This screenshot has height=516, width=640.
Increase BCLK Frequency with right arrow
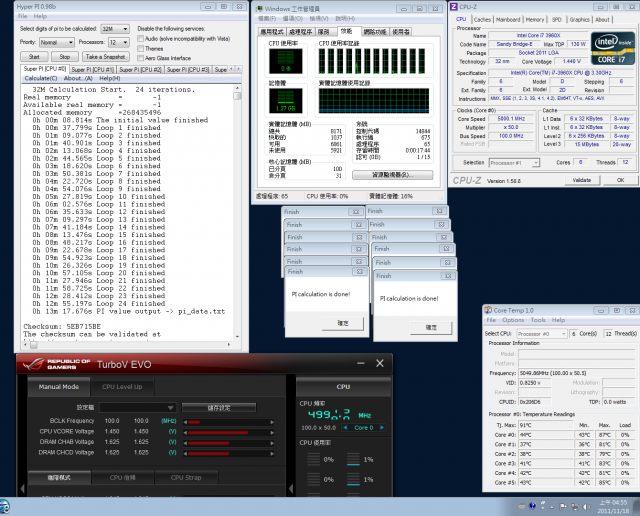(x=272, y=422)
